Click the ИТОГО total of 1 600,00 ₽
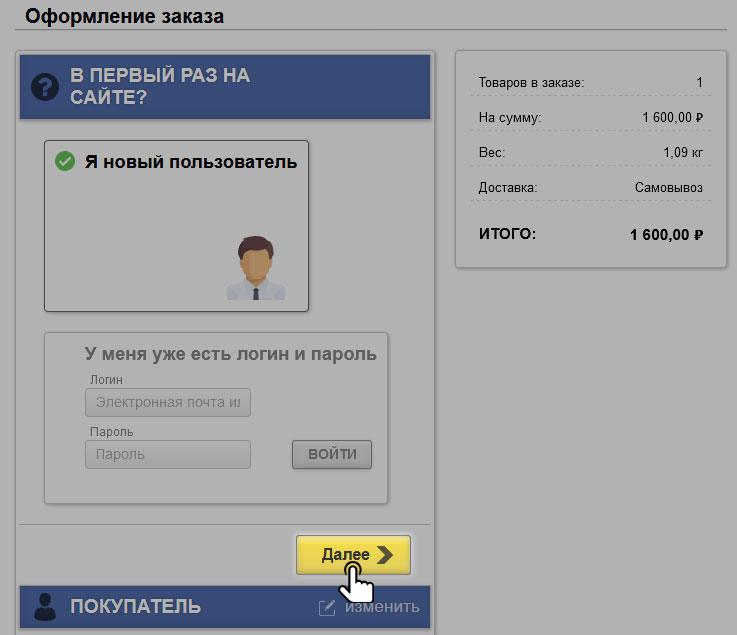Screen dimensions: 737x635 pos(666,235)
